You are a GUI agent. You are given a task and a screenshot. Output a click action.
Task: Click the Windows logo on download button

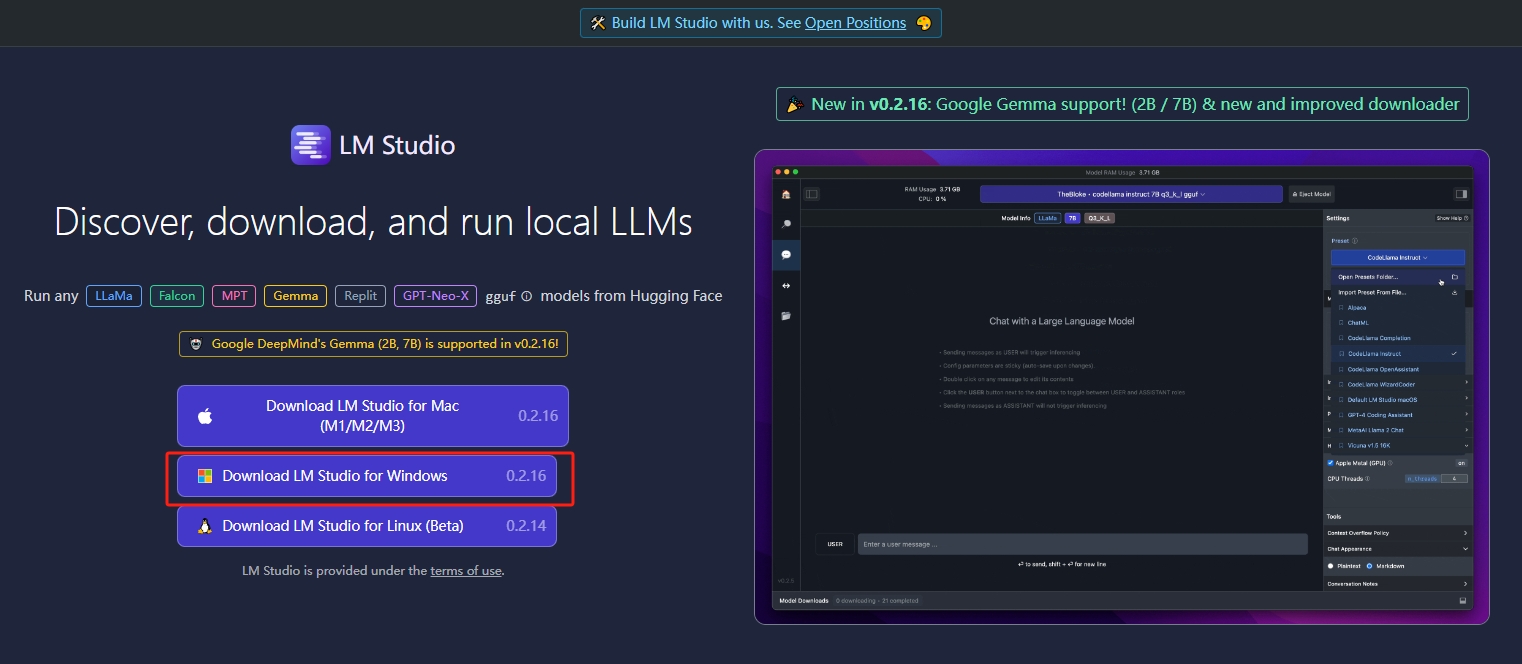[x=205, y=476]
